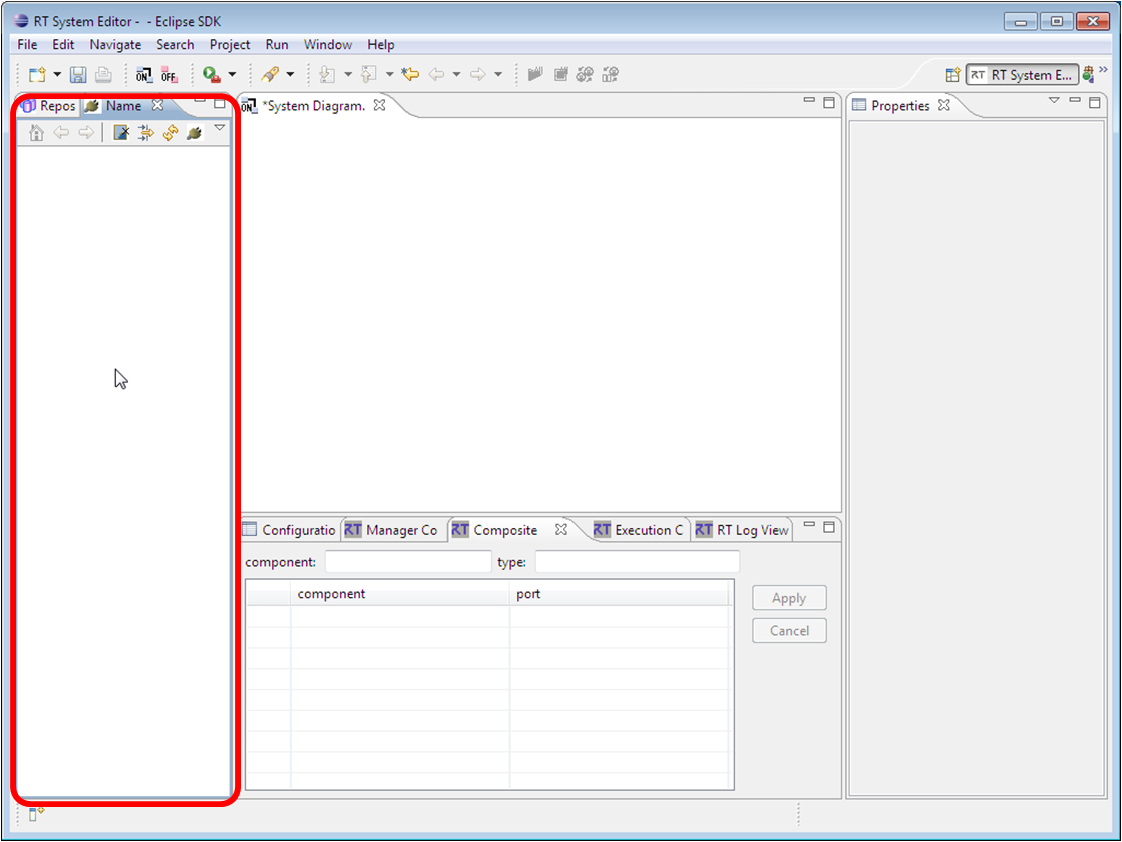This screenshot has height=842, width=1122.
Task: Click the third grayed gear toolbar icon
Action: pyautogui.click(x=585, y=74)
